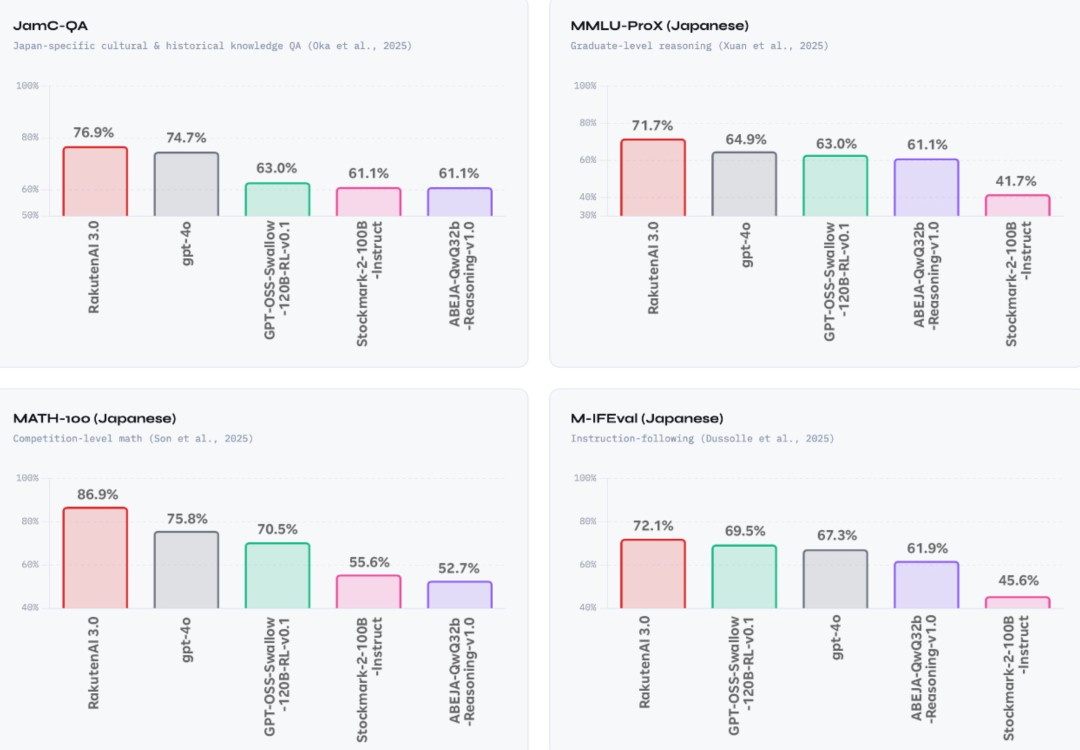Click the purple ABEJA-QwQ32b bar in JamC-QA
The width and height of the screenshot is (1080, 750).
pyautogui.click(x=459, y=202)
